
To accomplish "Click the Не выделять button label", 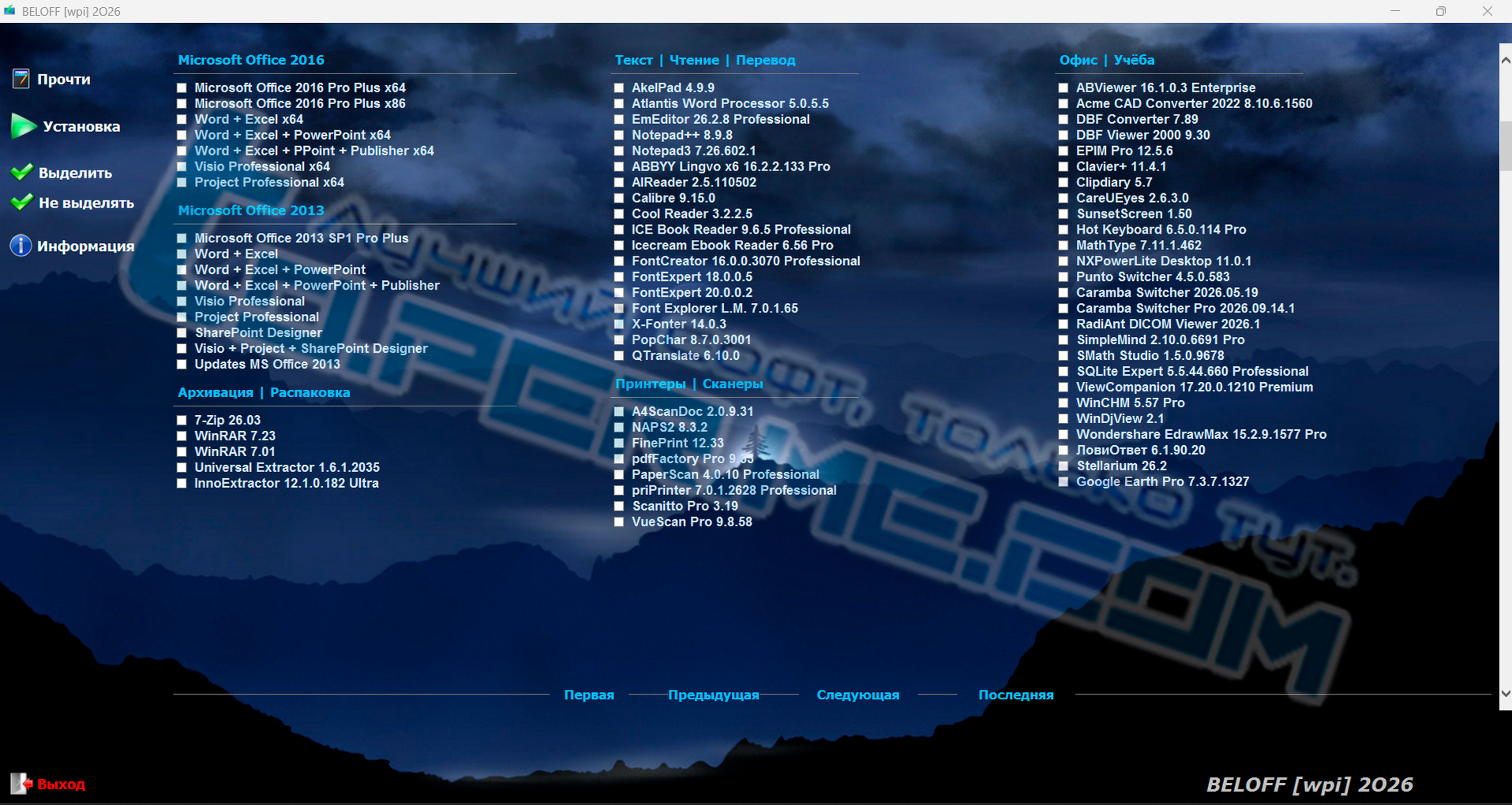I will (86, 203).
